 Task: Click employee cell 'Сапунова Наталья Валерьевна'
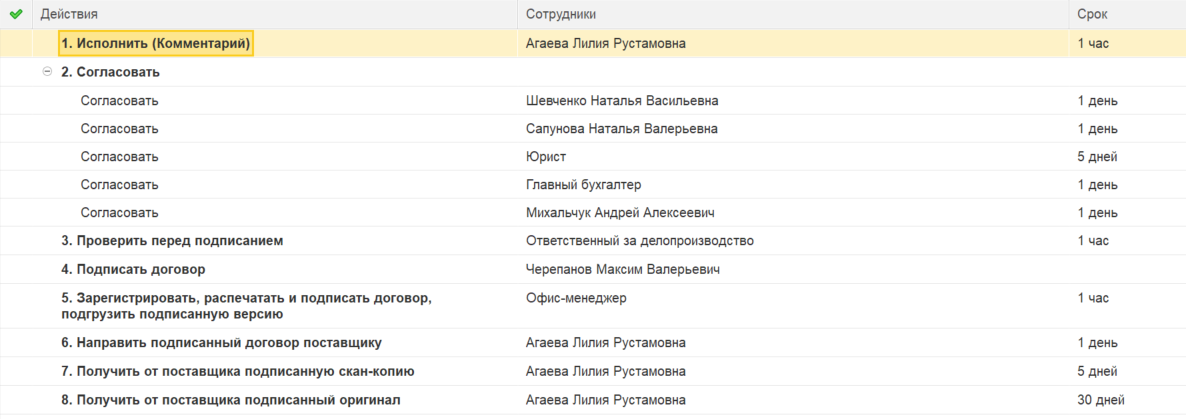(x=622, y=129)
